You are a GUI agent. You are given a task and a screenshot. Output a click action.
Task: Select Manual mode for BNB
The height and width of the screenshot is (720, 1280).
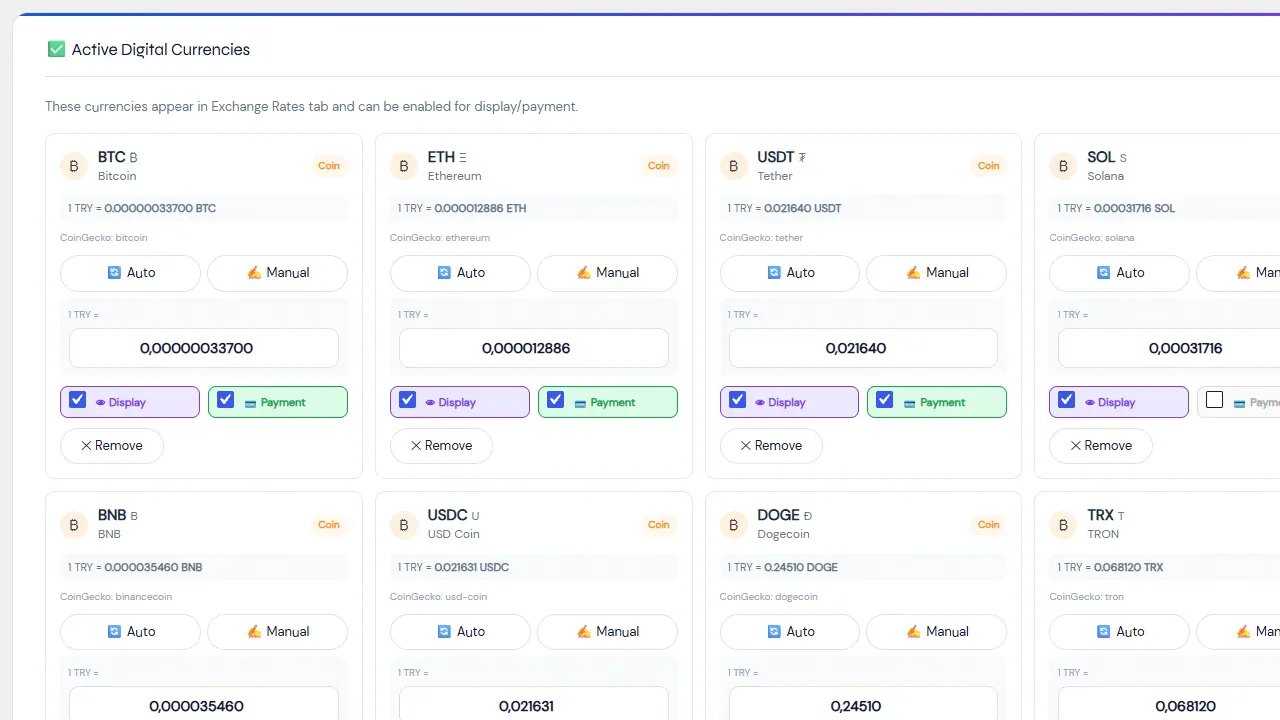(x=278, y=632)
